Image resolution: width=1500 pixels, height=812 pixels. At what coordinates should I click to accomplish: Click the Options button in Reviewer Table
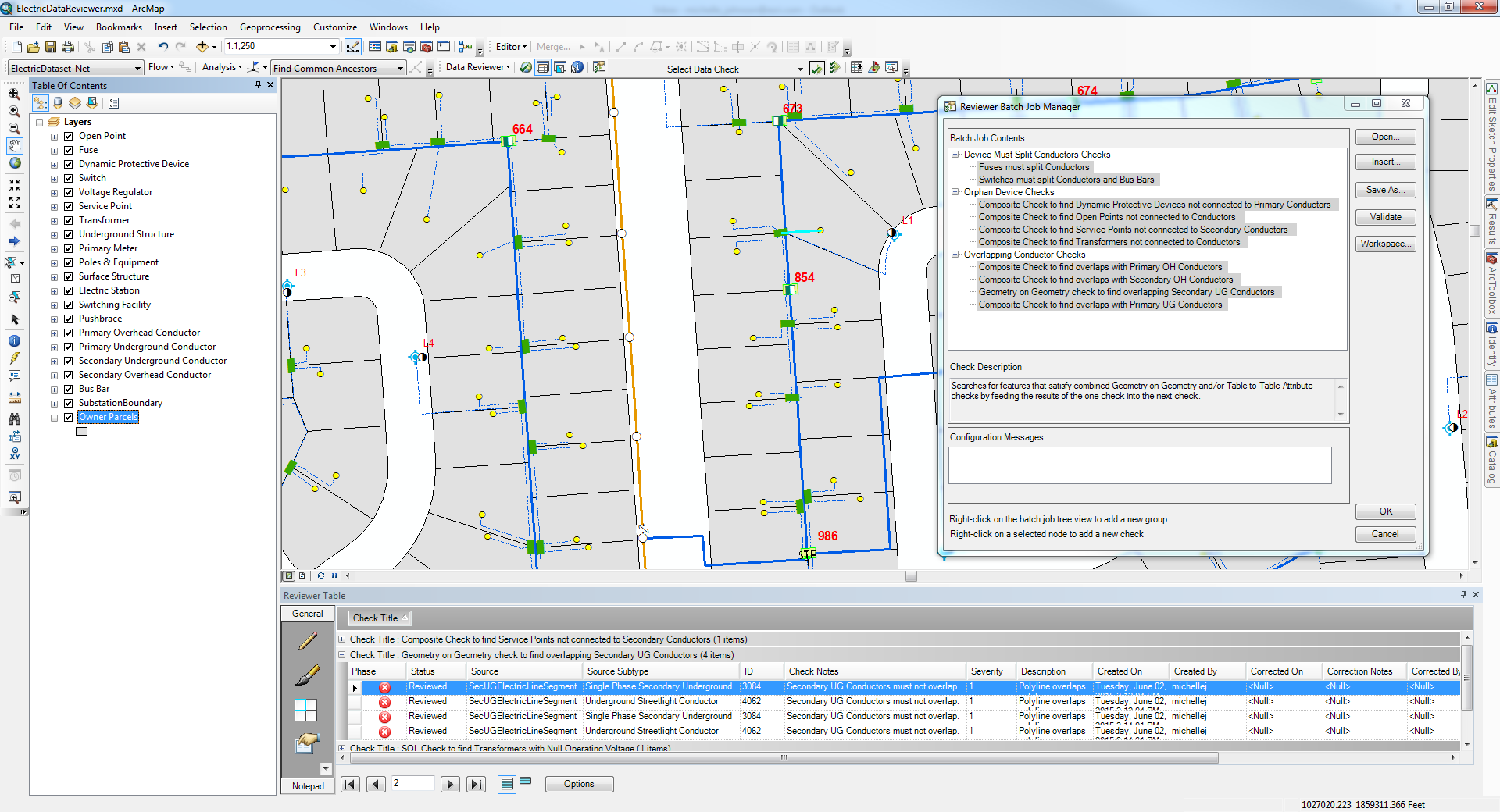(579, 784)
